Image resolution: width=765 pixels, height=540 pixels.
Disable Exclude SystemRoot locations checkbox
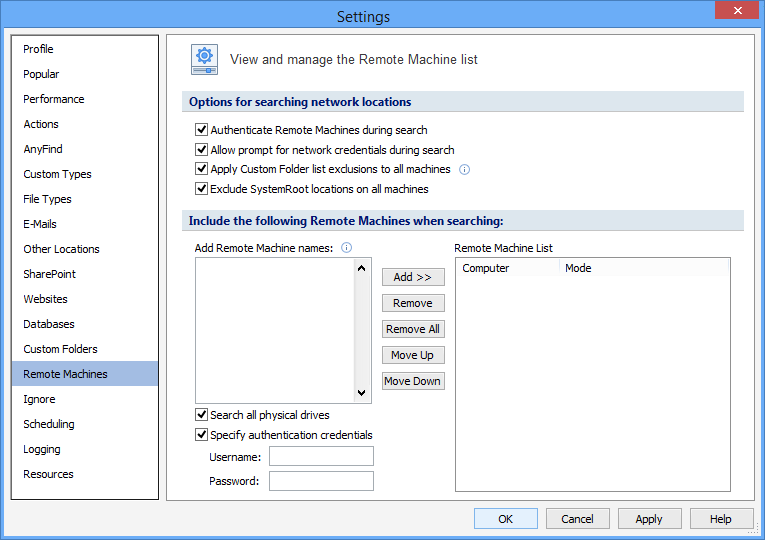[x=202, y=189]
